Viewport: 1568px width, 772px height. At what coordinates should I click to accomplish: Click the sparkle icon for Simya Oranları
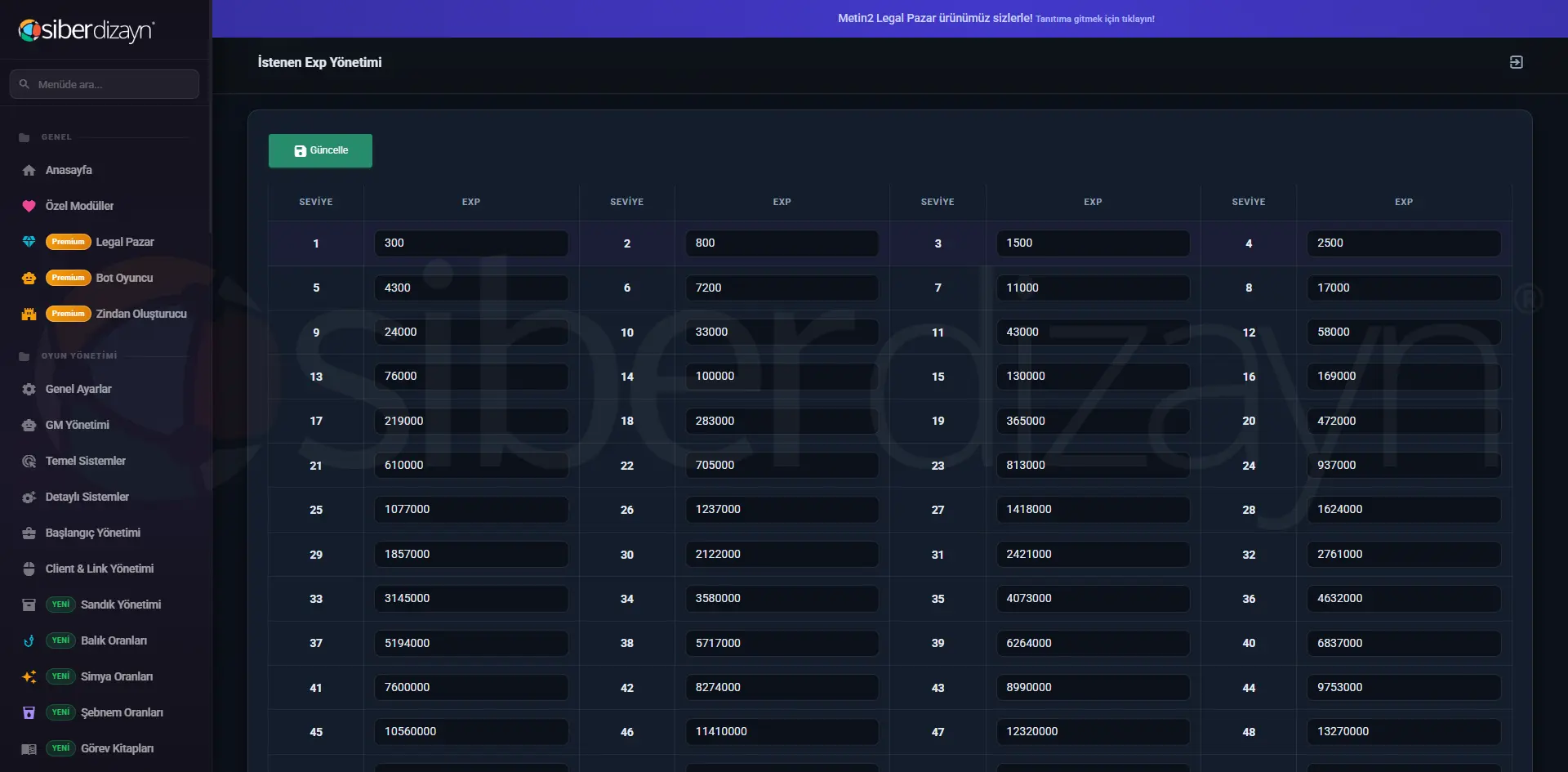click(x=29, y=676)
